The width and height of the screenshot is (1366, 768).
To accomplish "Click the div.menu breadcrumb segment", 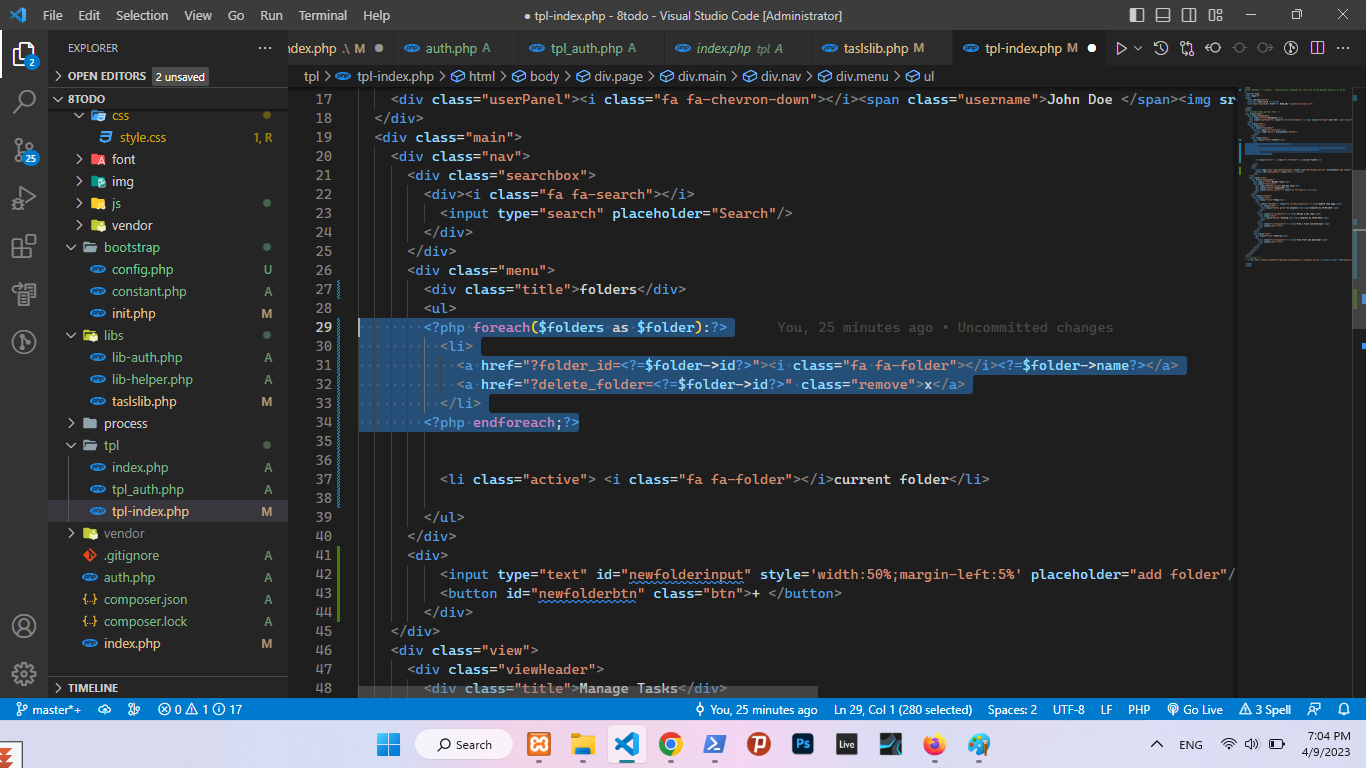I will [x=853, y=76].
